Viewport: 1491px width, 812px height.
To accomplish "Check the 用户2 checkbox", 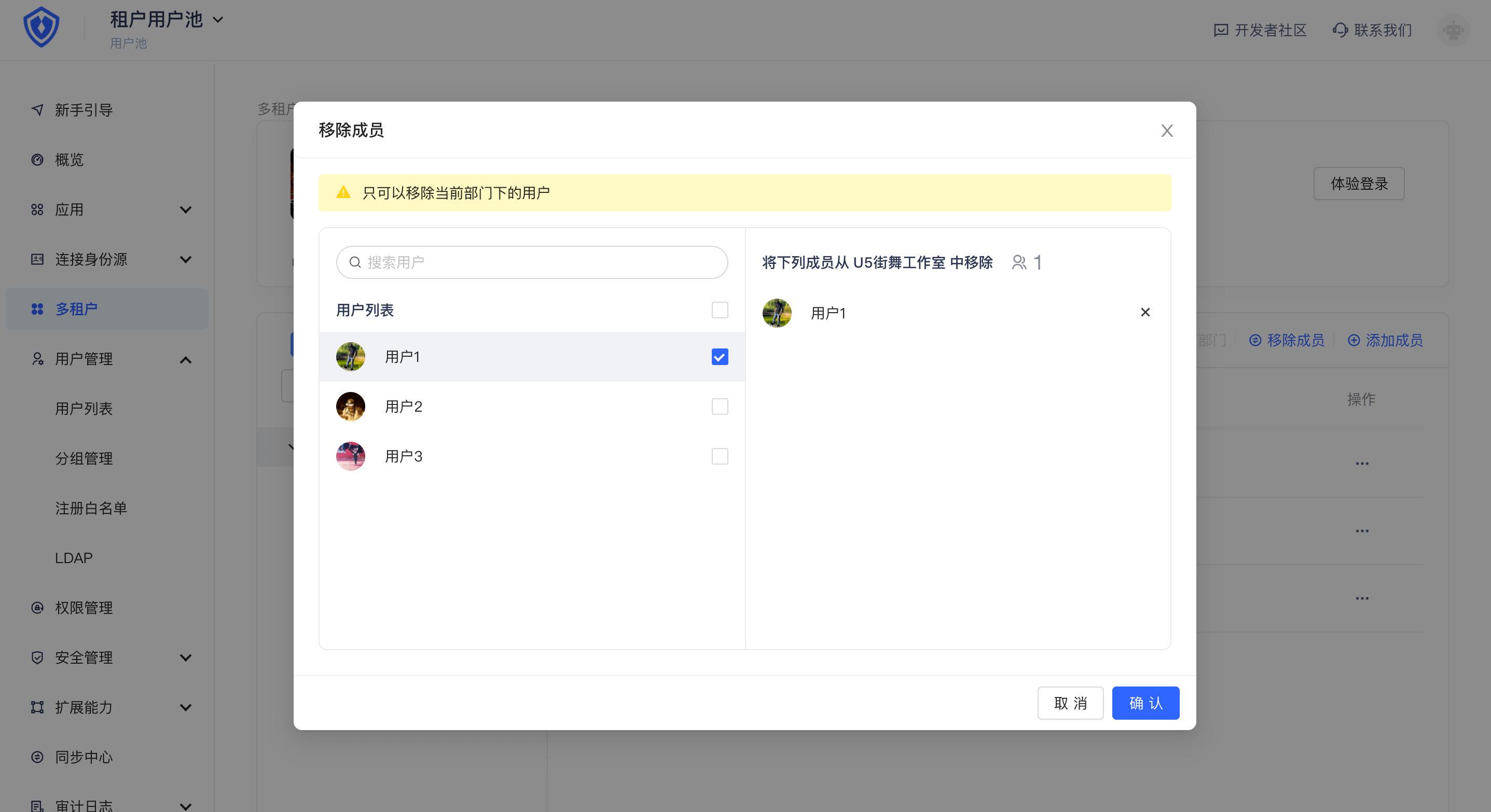I will tap(720, 407).
